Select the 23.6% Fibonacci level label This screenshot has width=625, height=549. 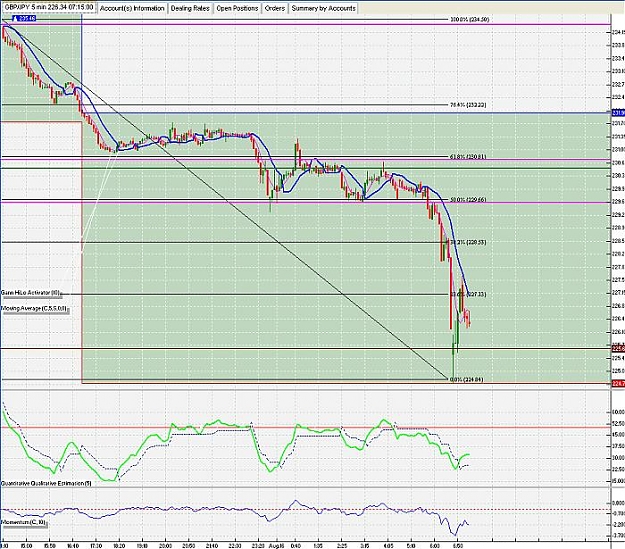click(468, 294)
